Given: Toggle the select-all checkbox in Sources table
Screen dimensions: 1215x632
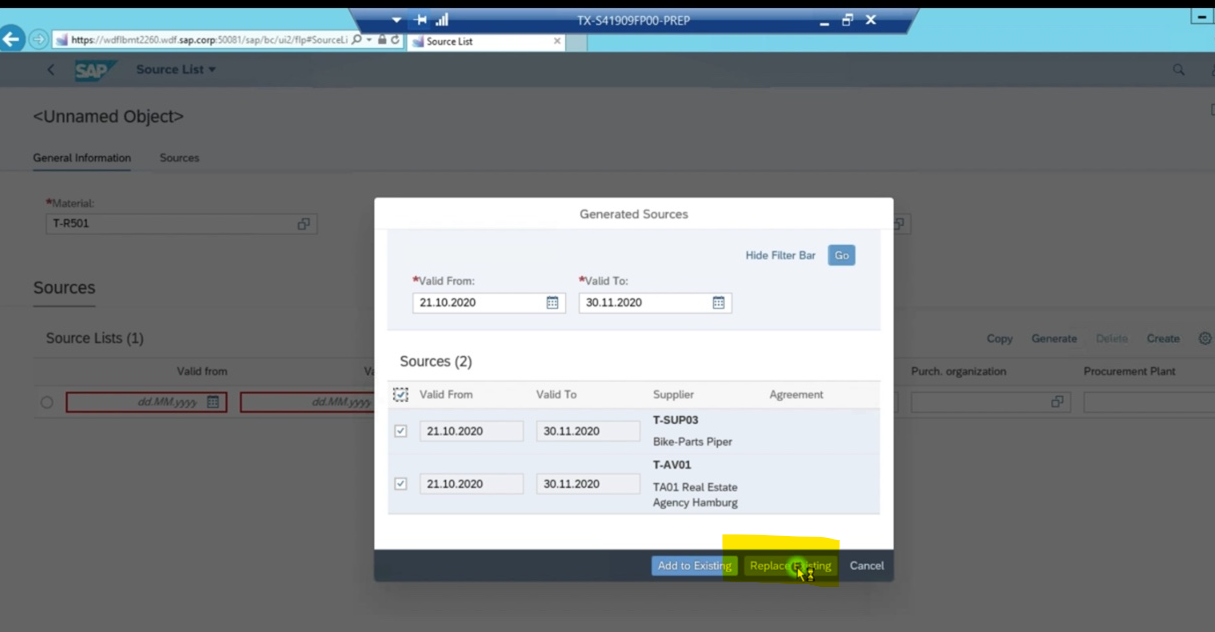Looking at the screenshot, I should pos(401,395).
